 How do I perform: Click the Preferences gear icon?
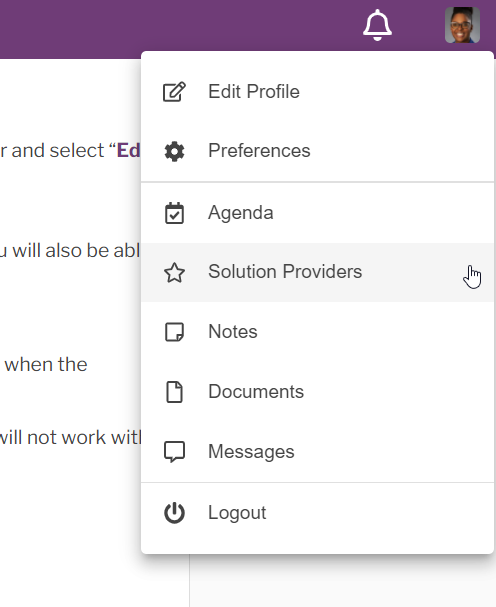(174, 151)
